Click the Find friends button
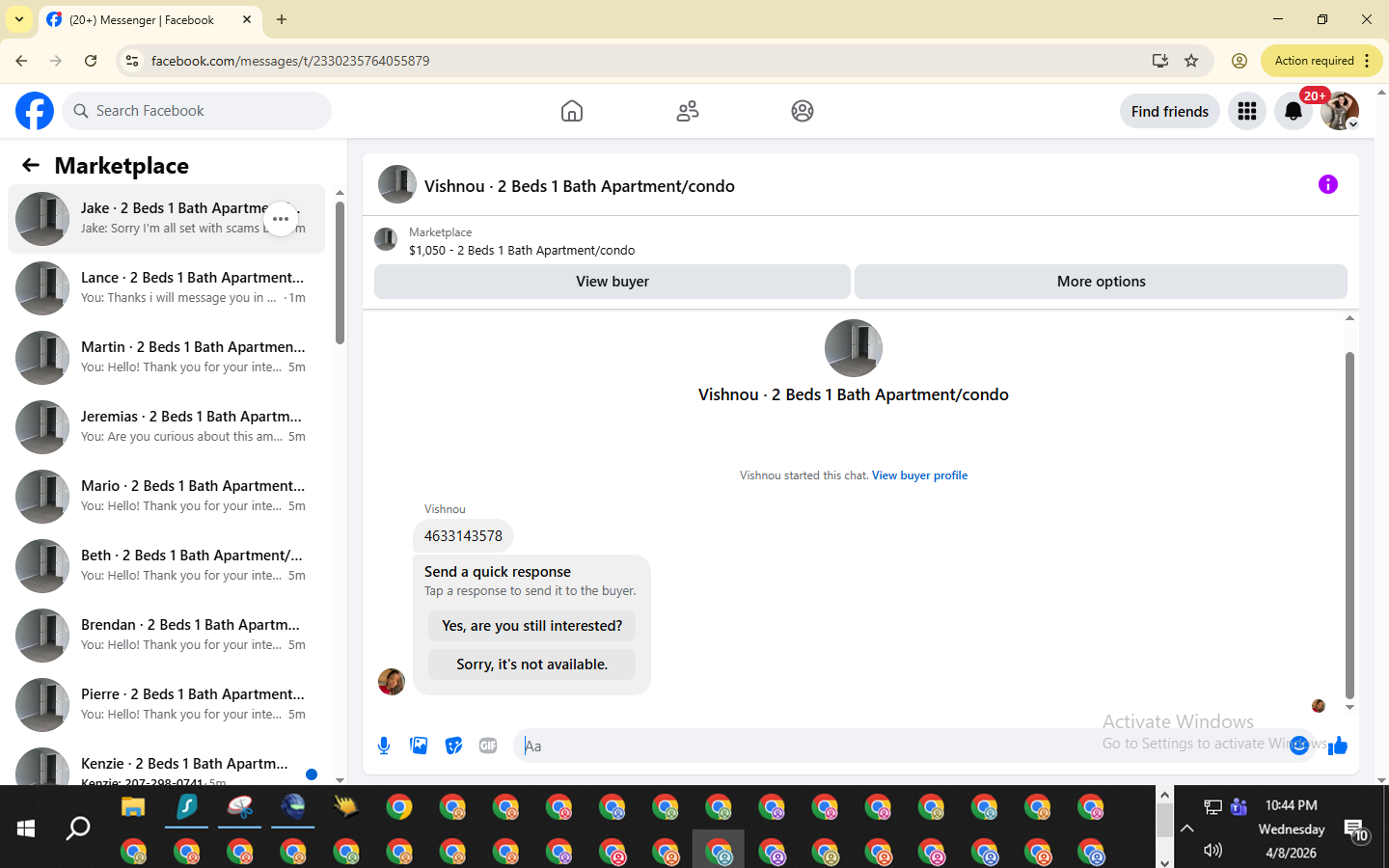Image resolution: width=1389 pixels, height=868 pixels. (1170, 111)
